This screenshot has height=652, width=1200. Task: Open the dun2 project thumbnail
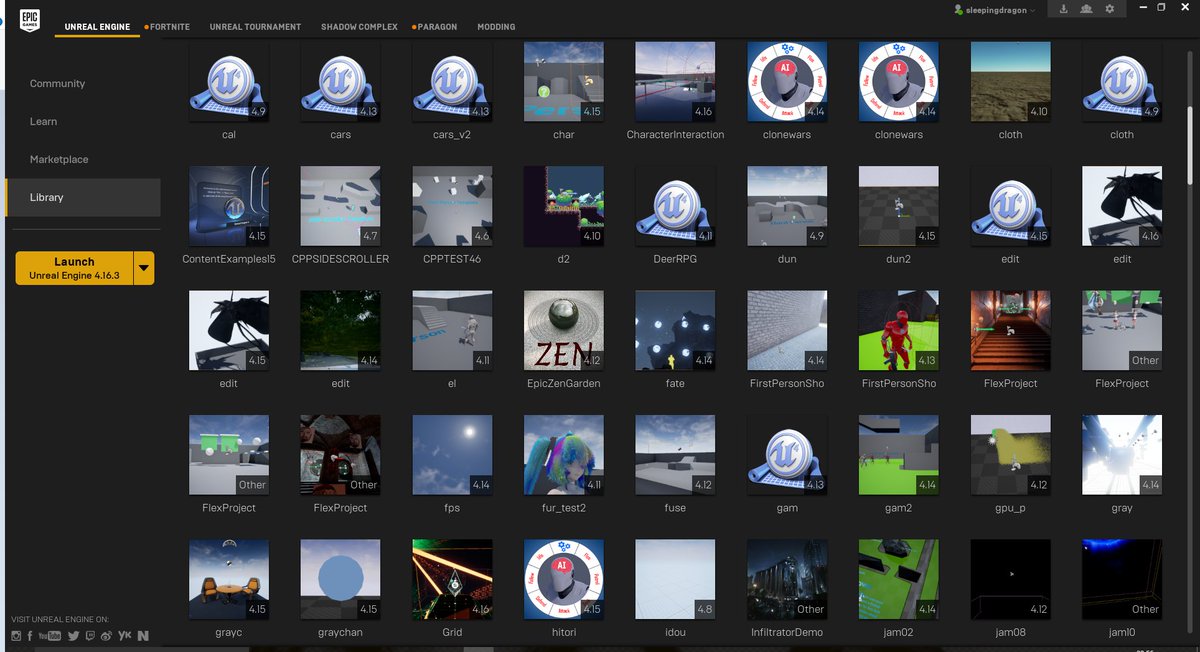click(899, 206)
